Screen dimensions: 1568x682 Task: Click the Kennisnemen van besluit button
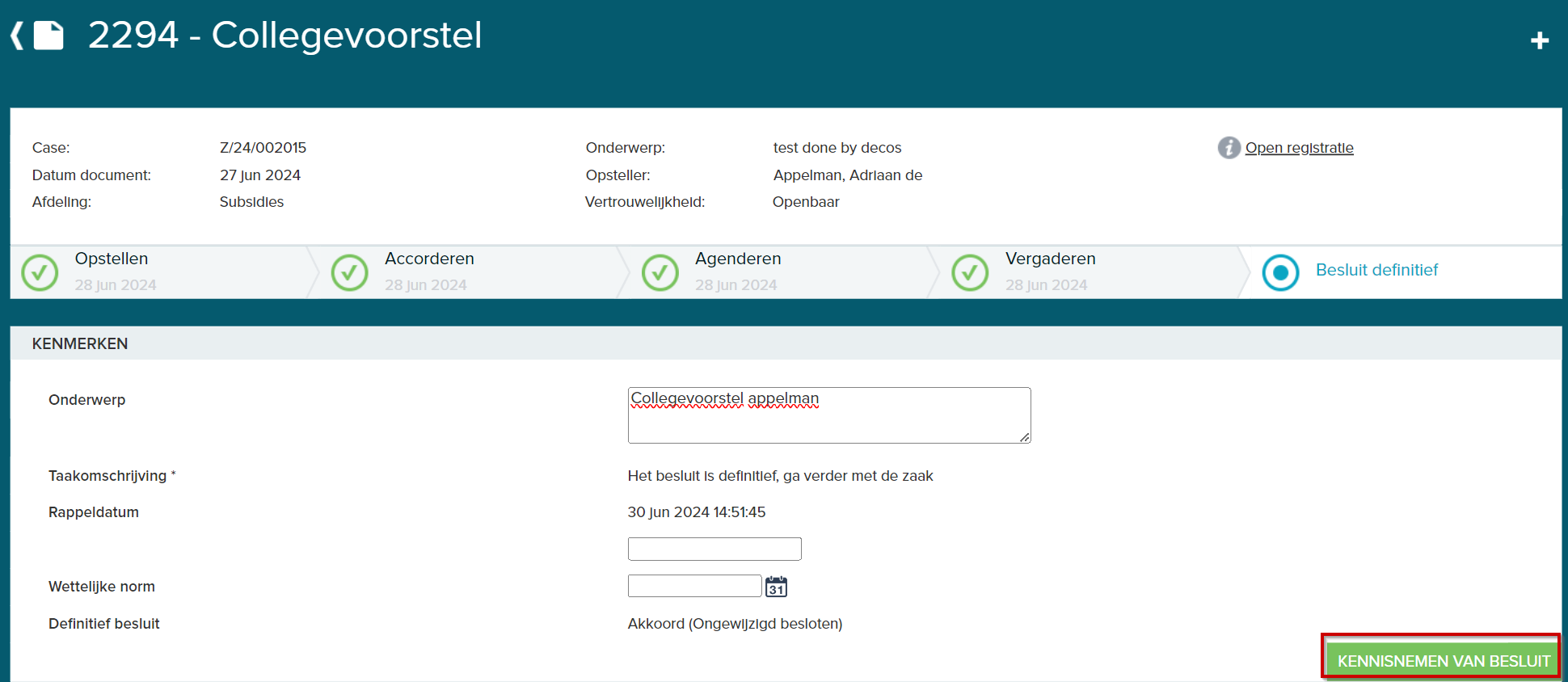click(x=1444, y=660)
